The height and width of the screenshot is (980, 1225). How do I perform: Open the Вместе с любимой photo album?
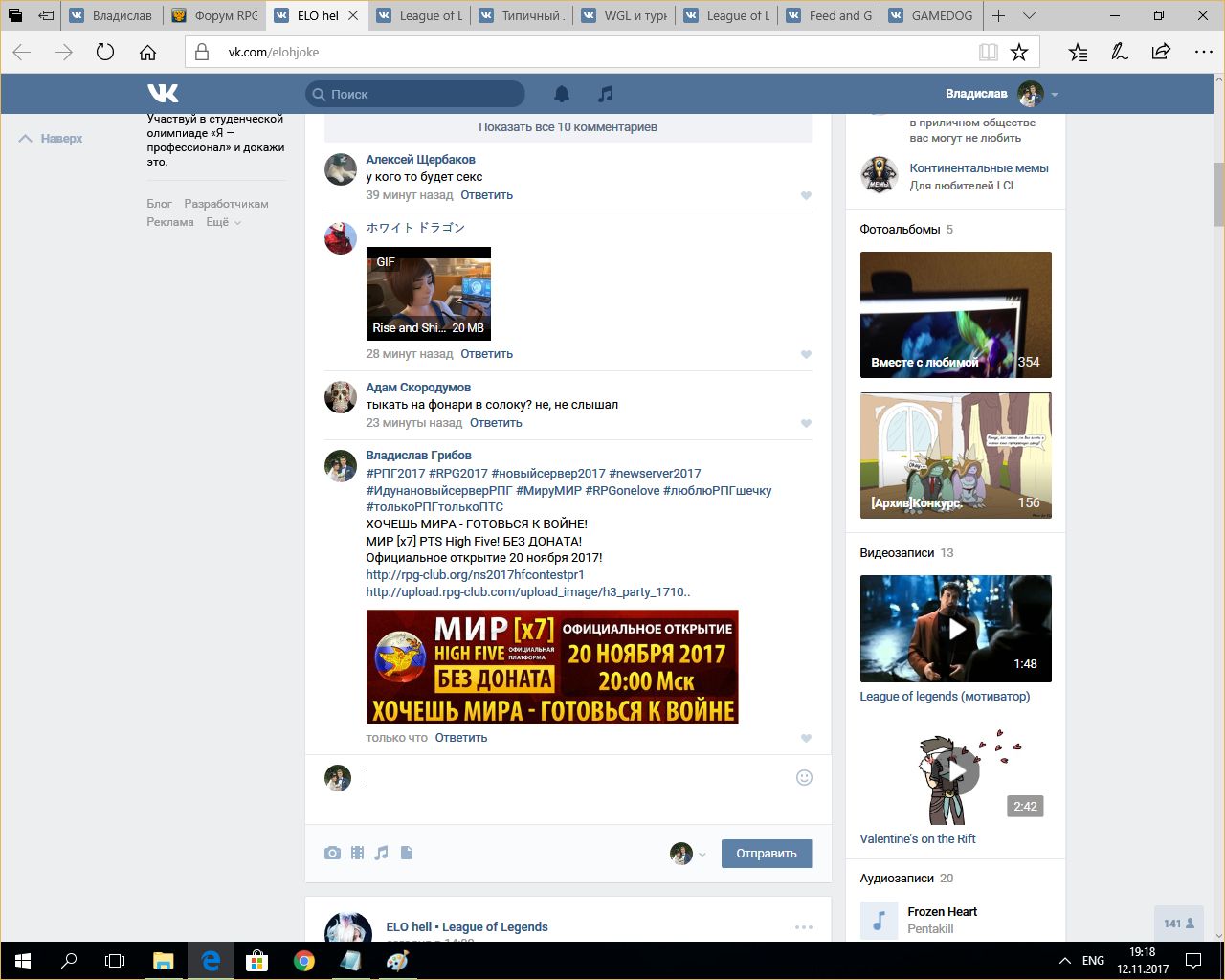[956, 315]
